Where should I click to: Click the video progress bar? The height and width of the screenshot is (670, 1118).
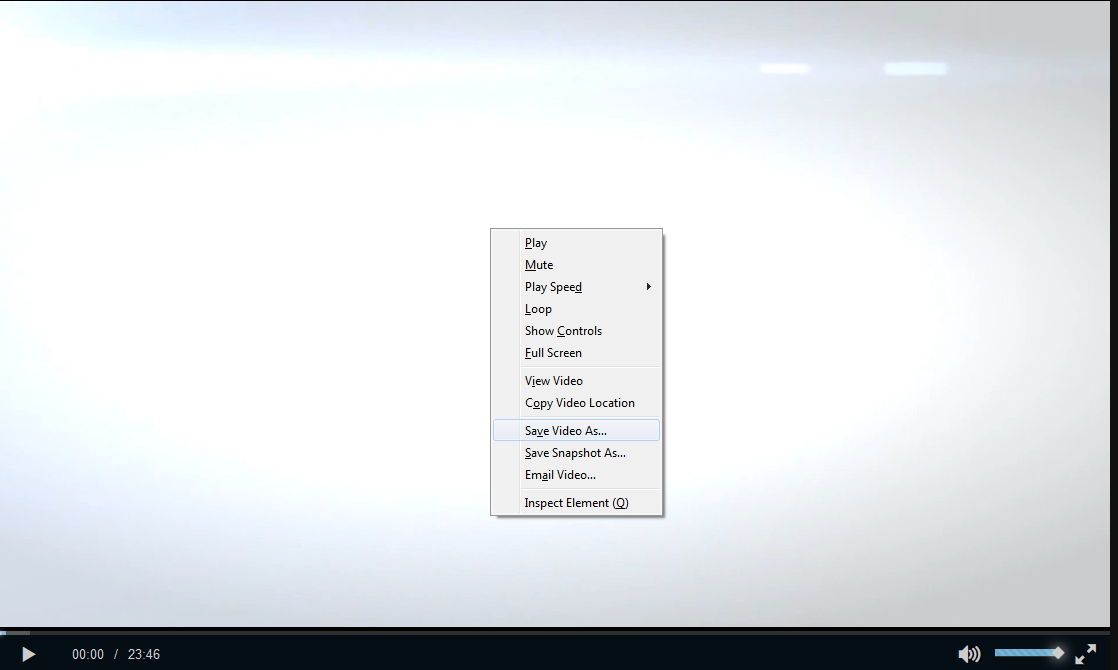(555, 632)
